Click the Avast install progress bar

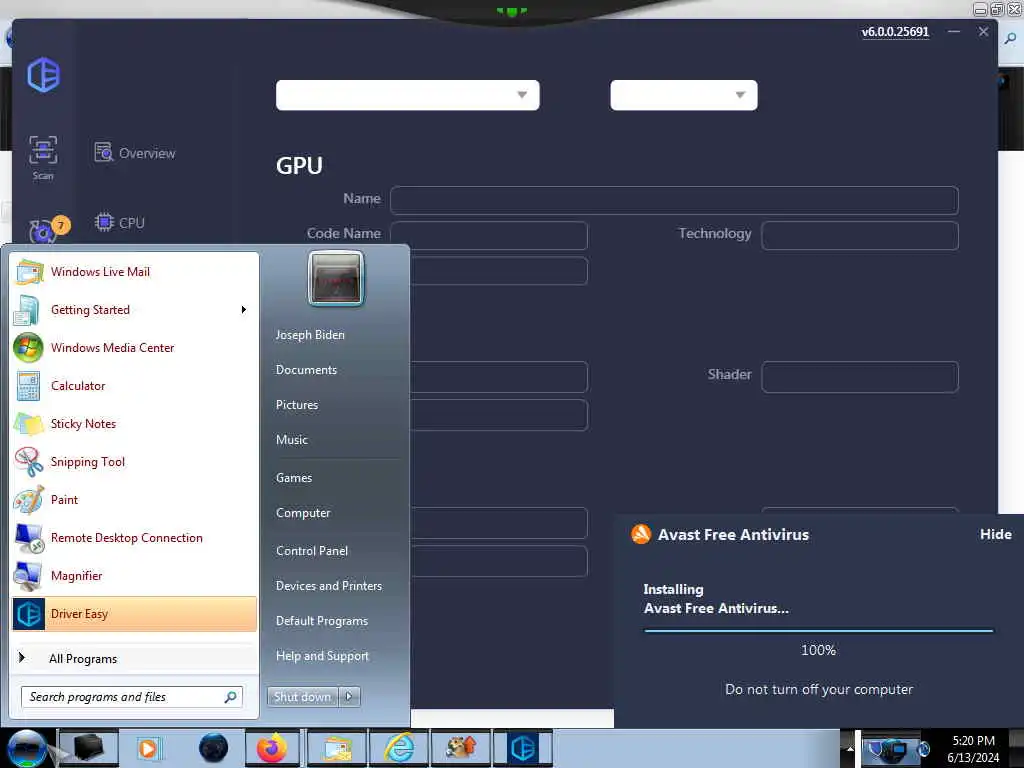(x=818, y=631)
